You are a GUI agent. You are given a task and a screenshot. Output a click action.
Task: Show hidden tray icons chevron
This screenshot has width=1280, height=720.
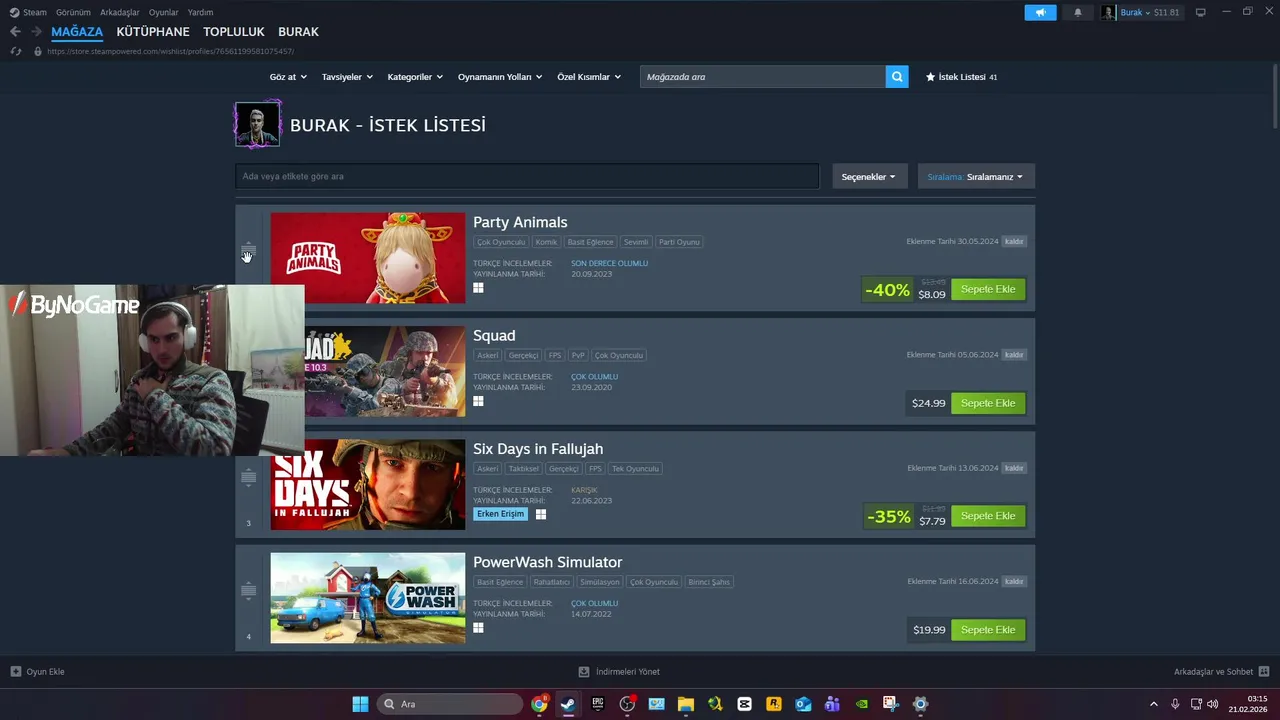pyautogui.click(x=1153, y=704)
